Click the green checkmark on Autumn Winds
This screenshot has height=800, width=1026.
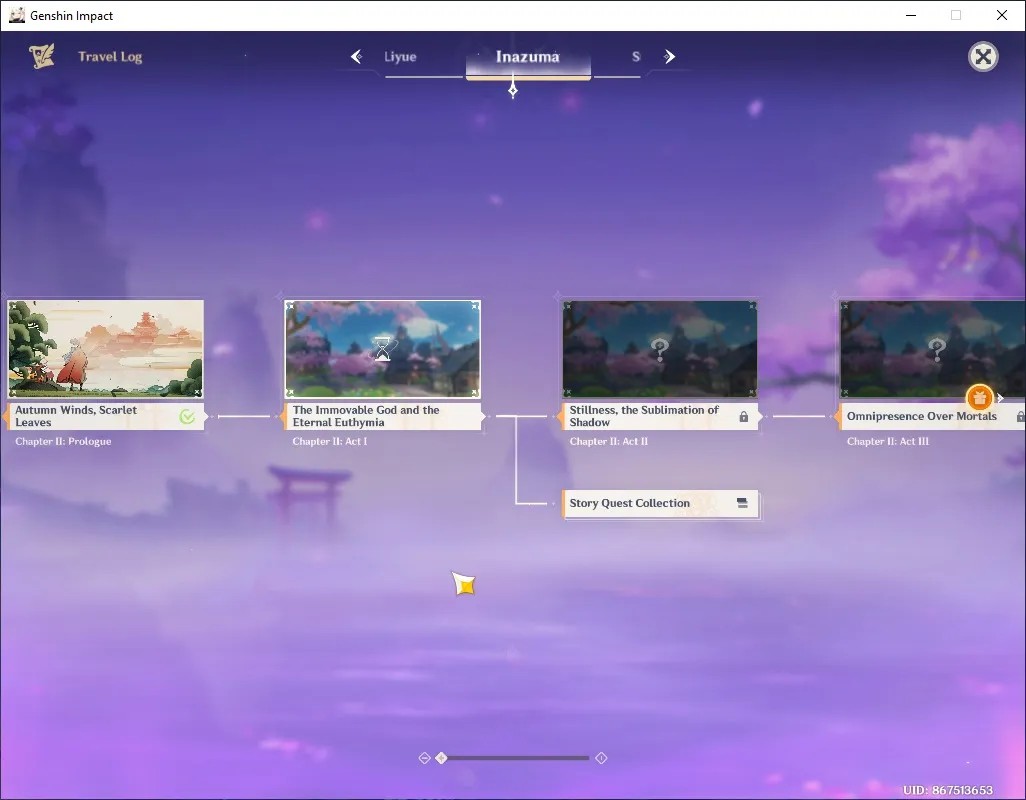pyautogui.click(x=187, y=417)
